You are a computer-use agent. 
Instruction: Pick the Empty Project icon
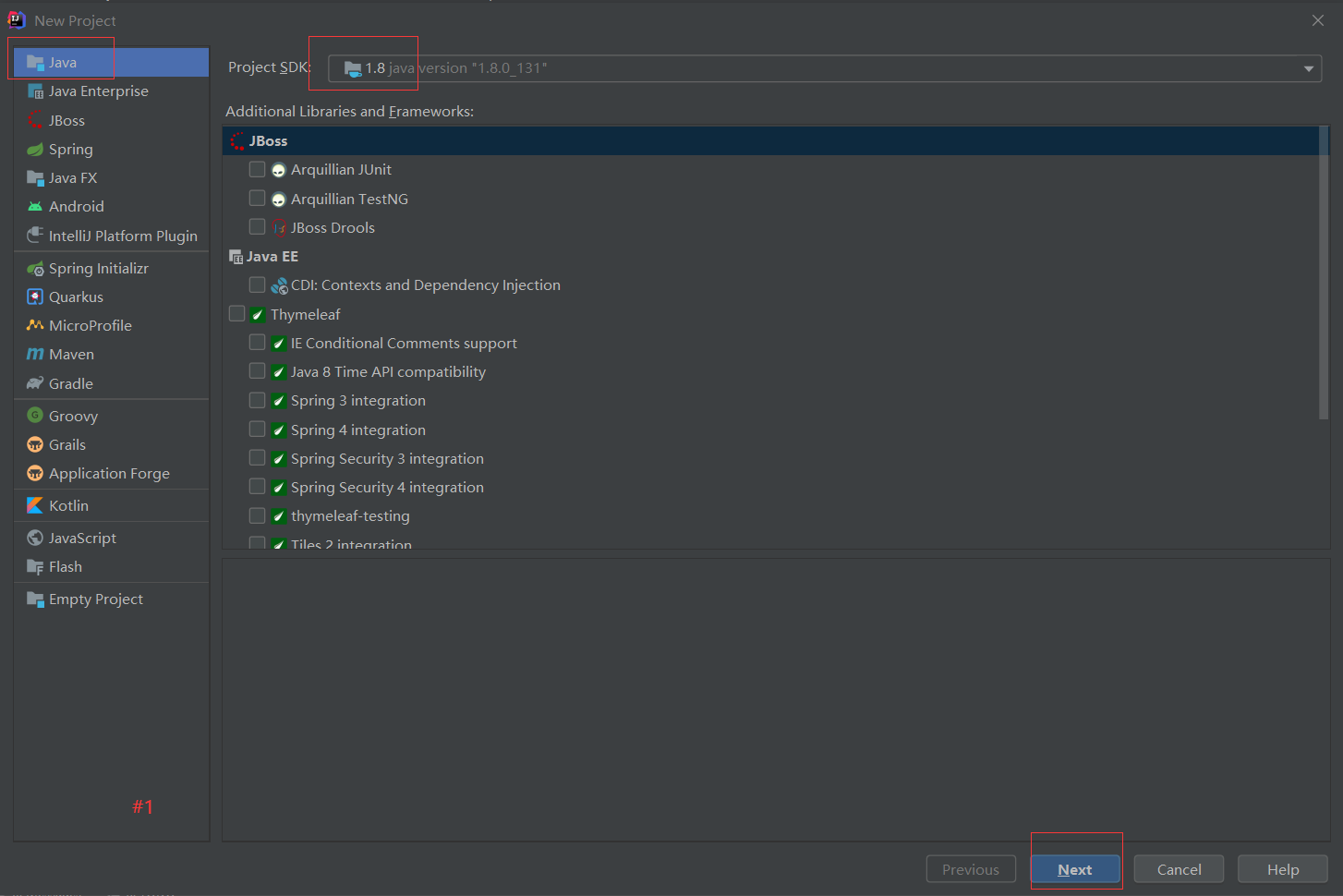point(36,599)
